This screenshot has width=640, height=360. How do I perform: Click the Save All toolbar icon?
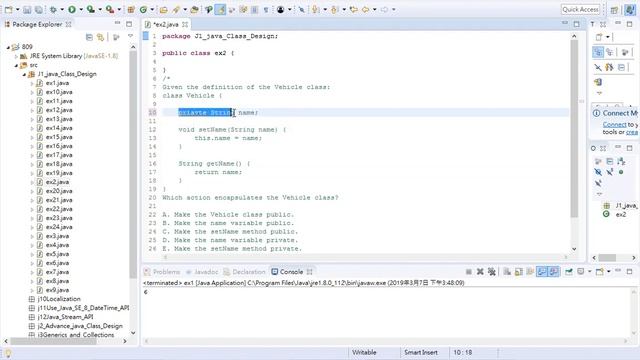click(38, 9)
